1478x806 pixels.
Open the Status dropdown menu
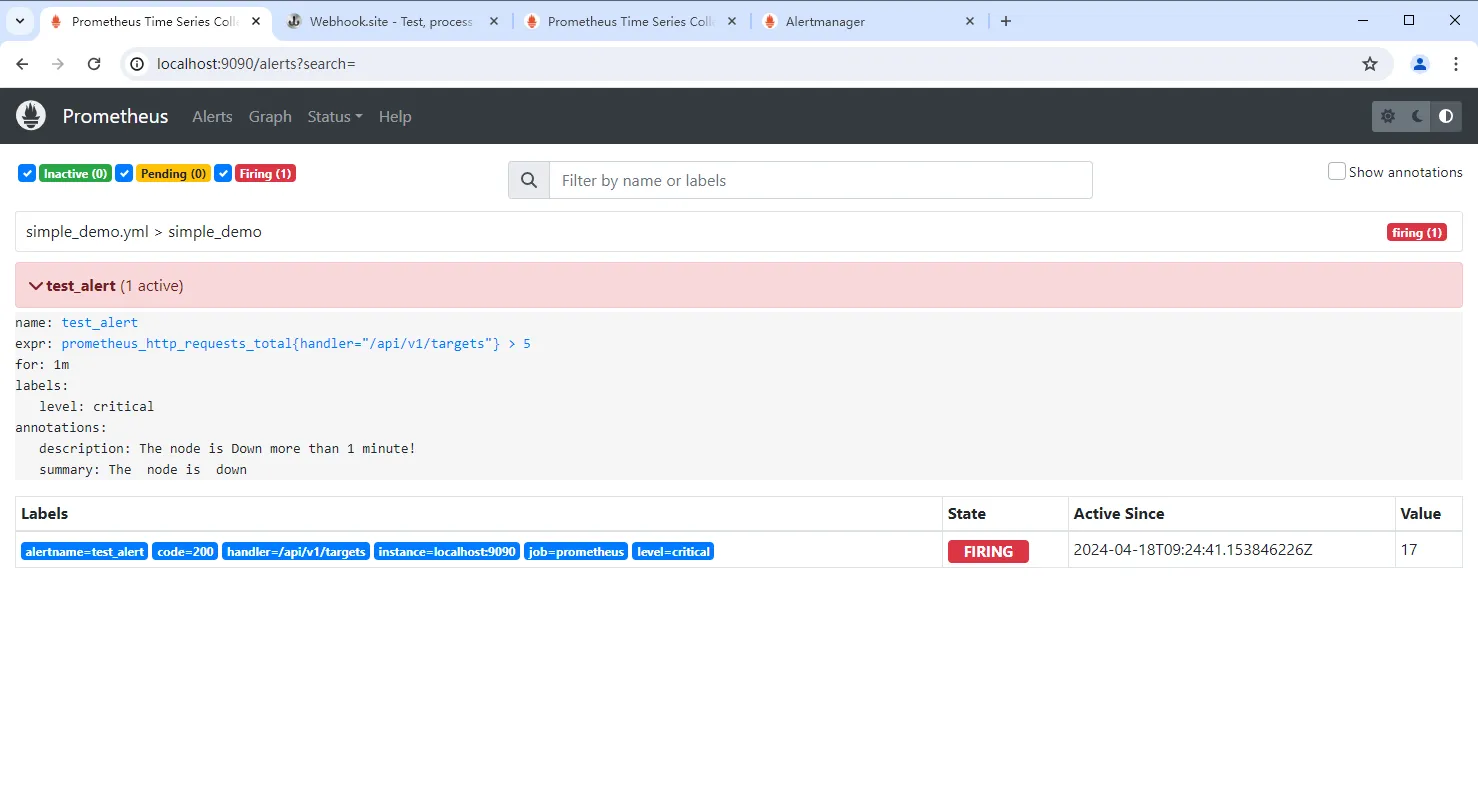(335, 116)
